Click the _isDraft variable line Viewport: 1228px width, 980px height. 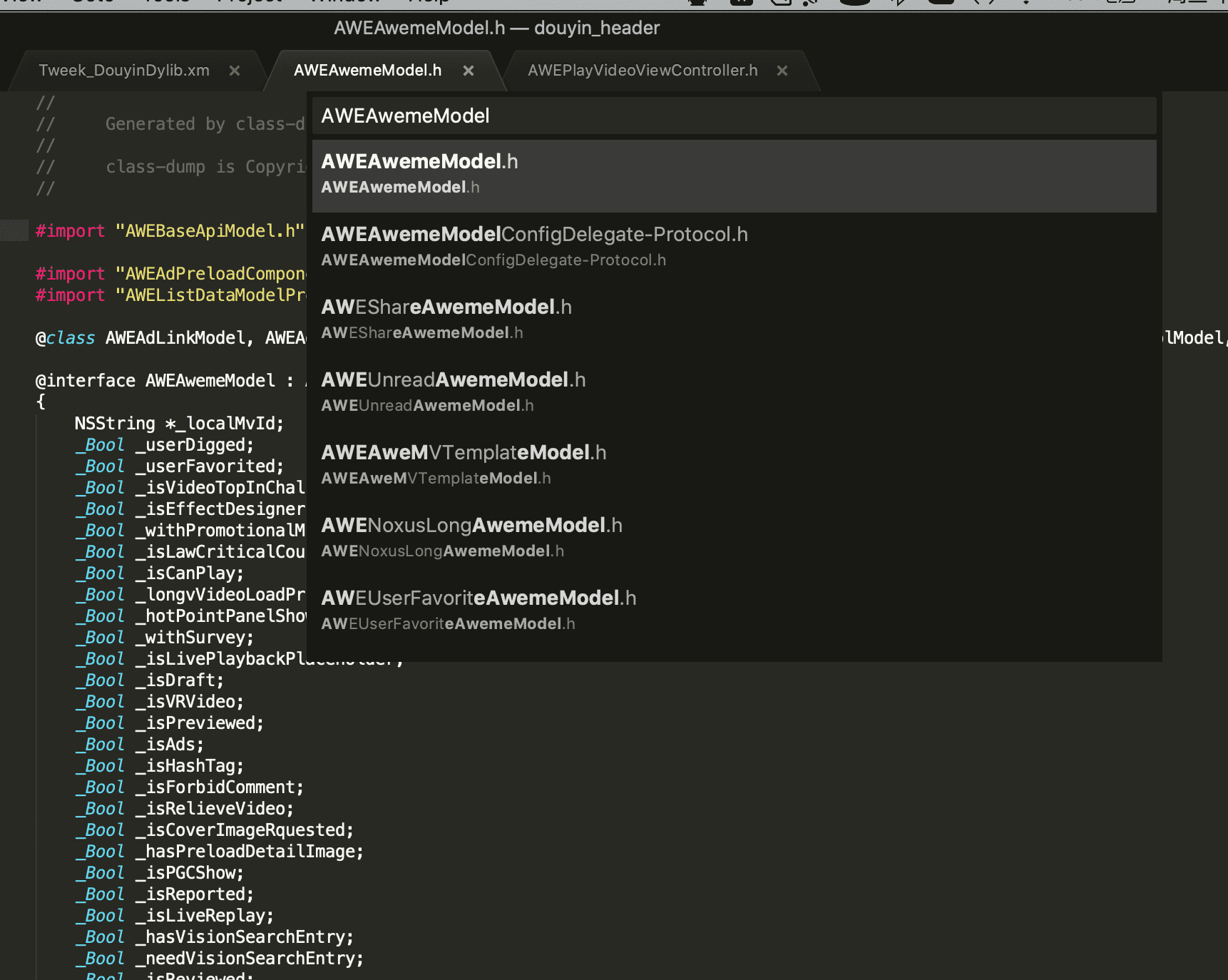click(x=150, y=680)
